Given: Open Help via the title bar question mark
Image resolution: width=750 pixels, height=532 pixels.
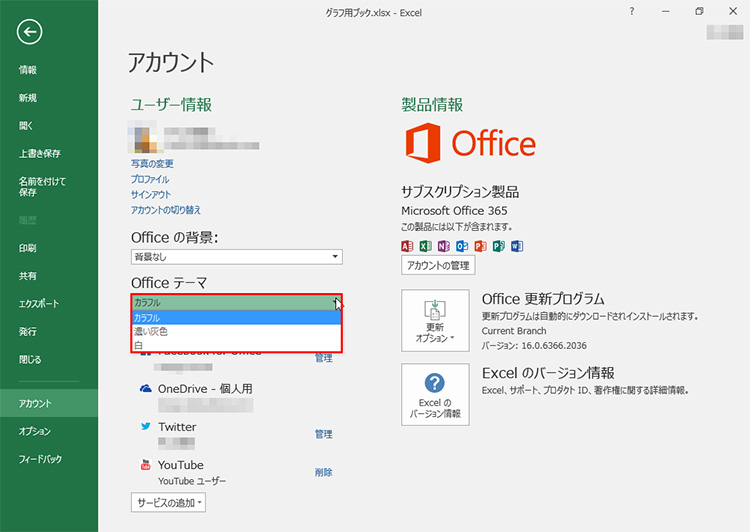Looking at the screenshot, I should (x=631, y=11).
